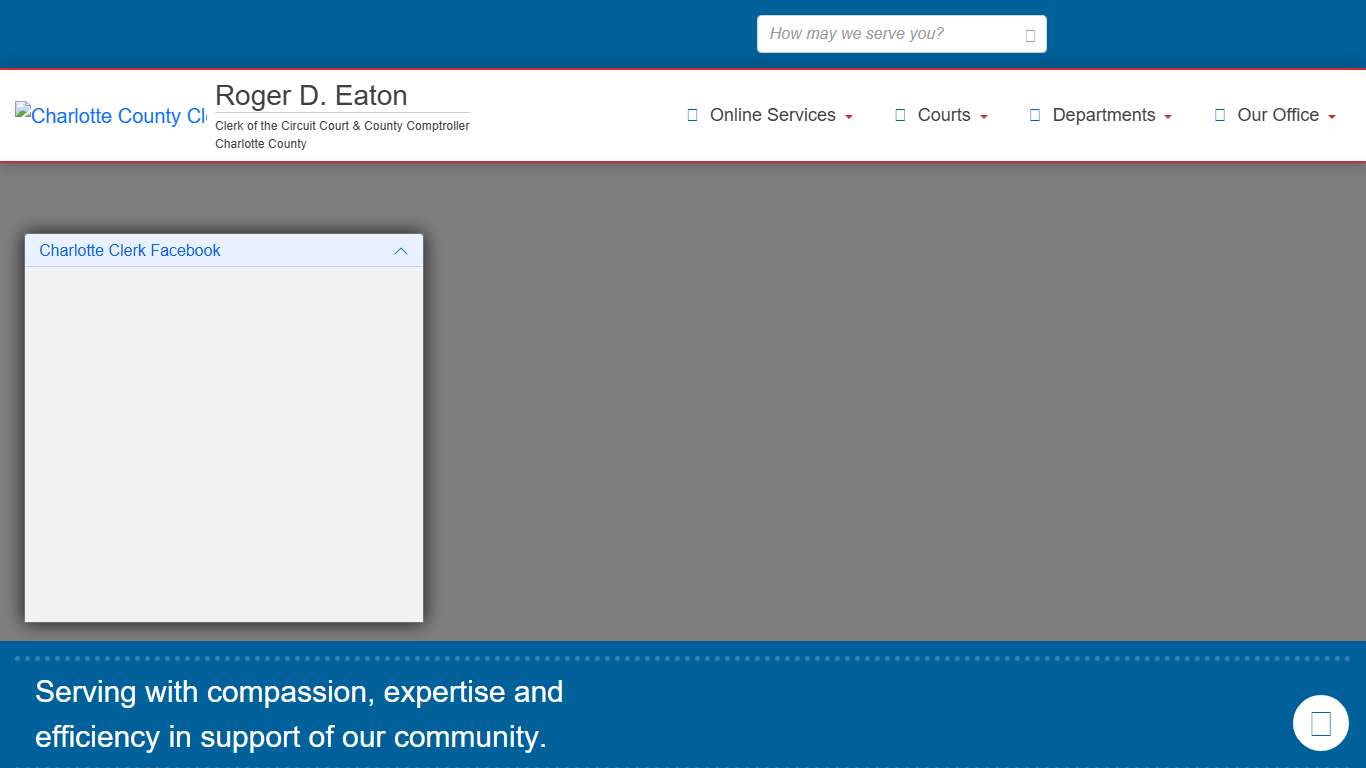1366x768 pixels.
Task: Click the Courts gavel icon
Action: point(899,115)
